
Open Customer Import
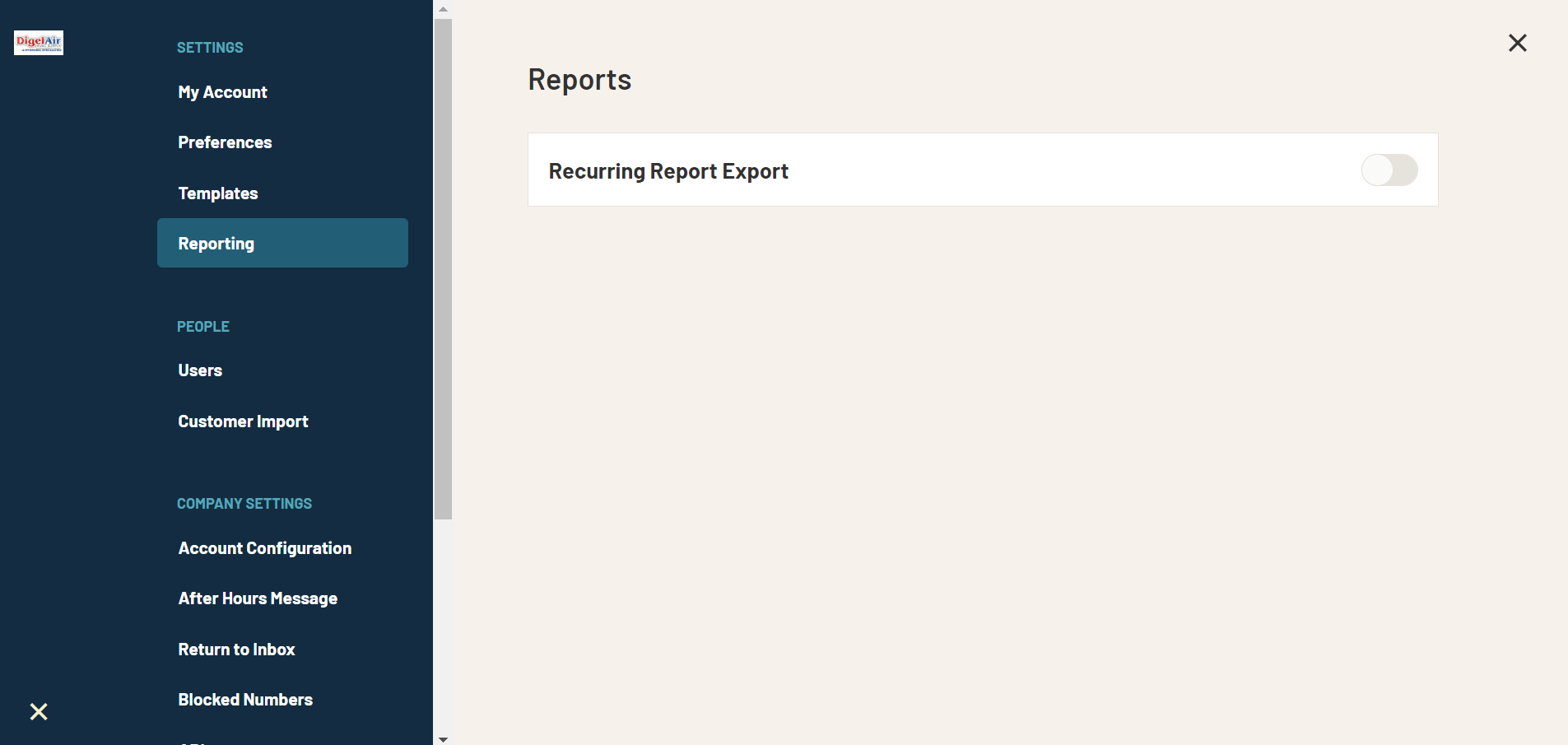pos(243,421)
